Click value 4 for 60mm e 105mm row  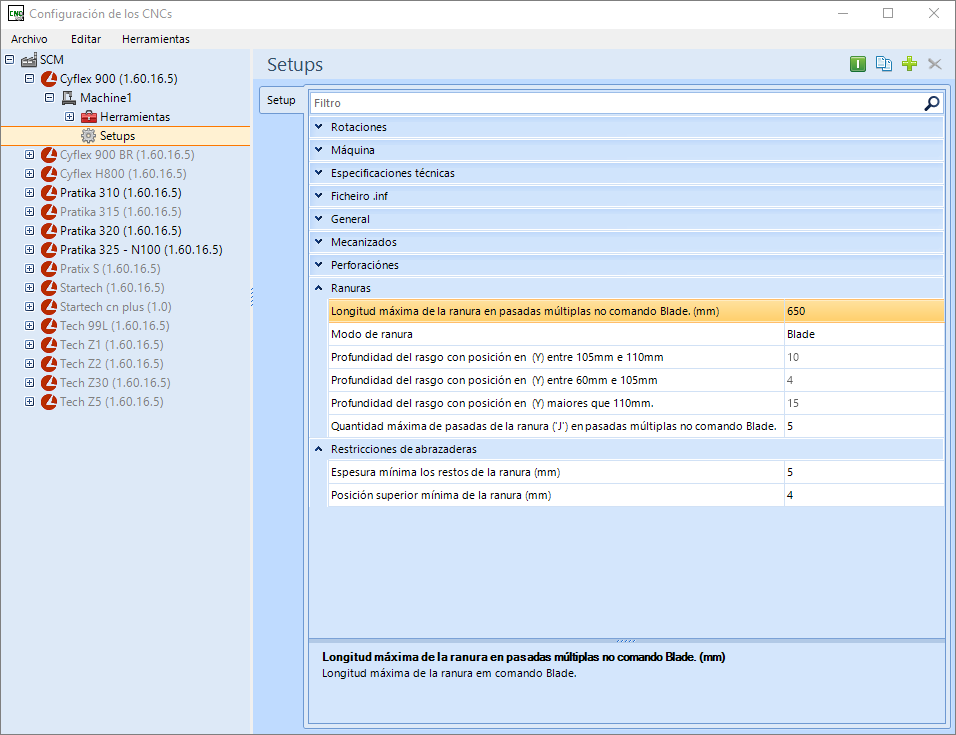point(864,380)
